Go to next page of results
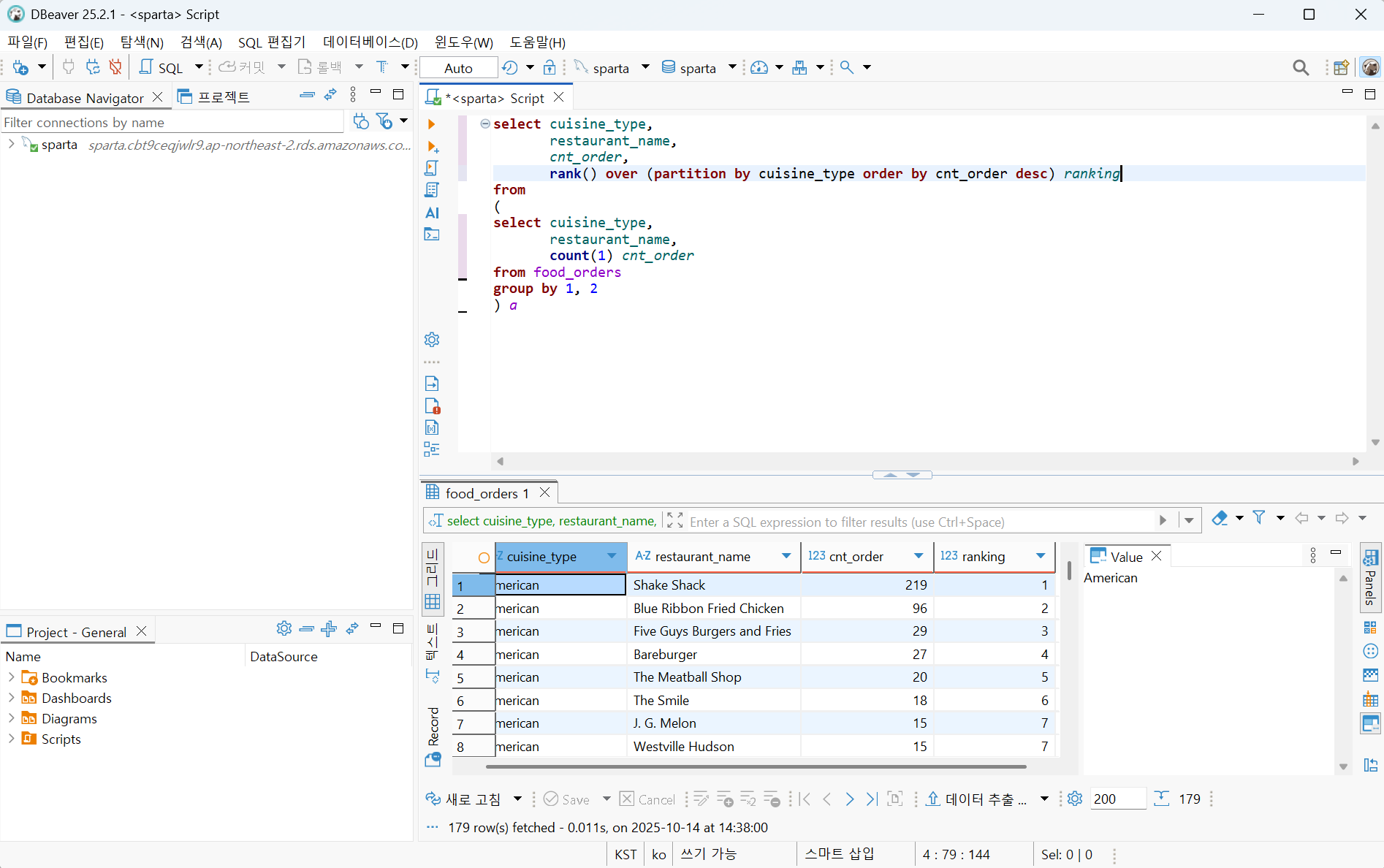 click(849, 799)
